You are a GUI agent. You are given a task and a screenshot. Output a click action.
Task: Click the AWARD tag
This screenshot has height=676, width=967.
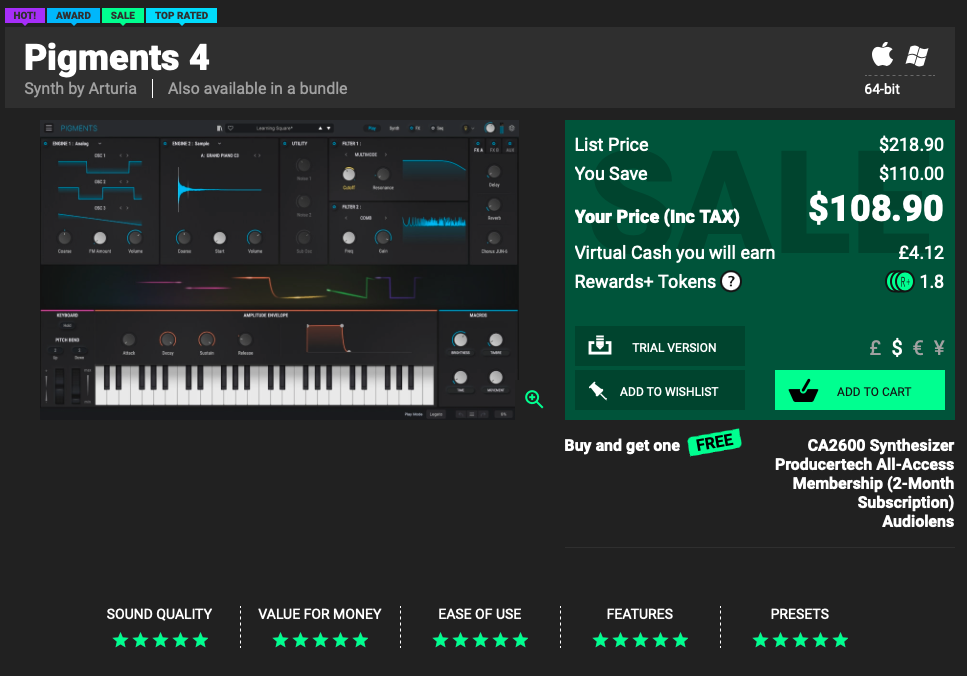click(73, 15)
